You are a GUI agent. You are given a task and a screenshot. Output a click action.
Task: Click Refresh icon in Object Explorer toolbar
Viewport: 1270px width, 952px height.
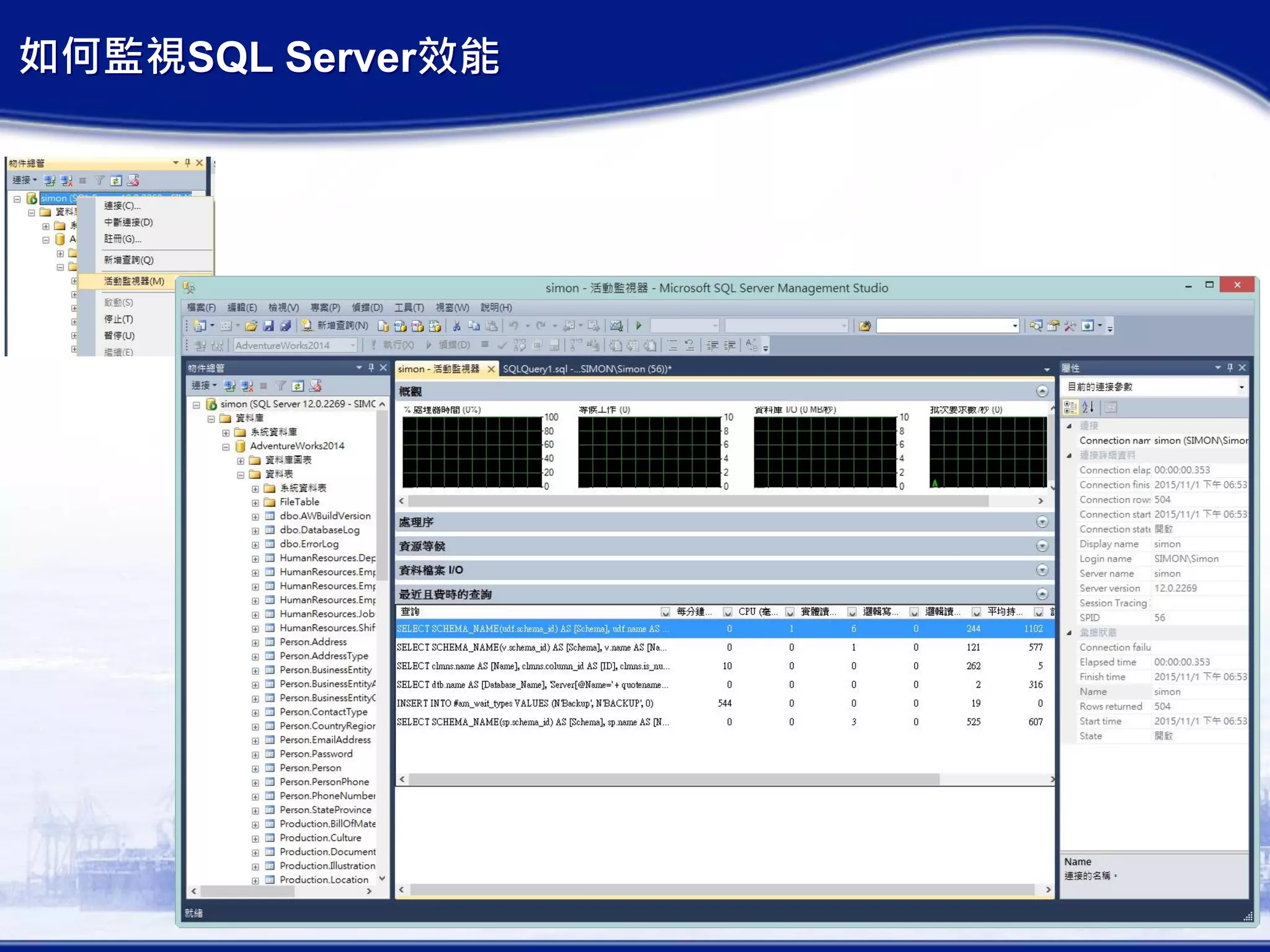[x=298, y=386]
